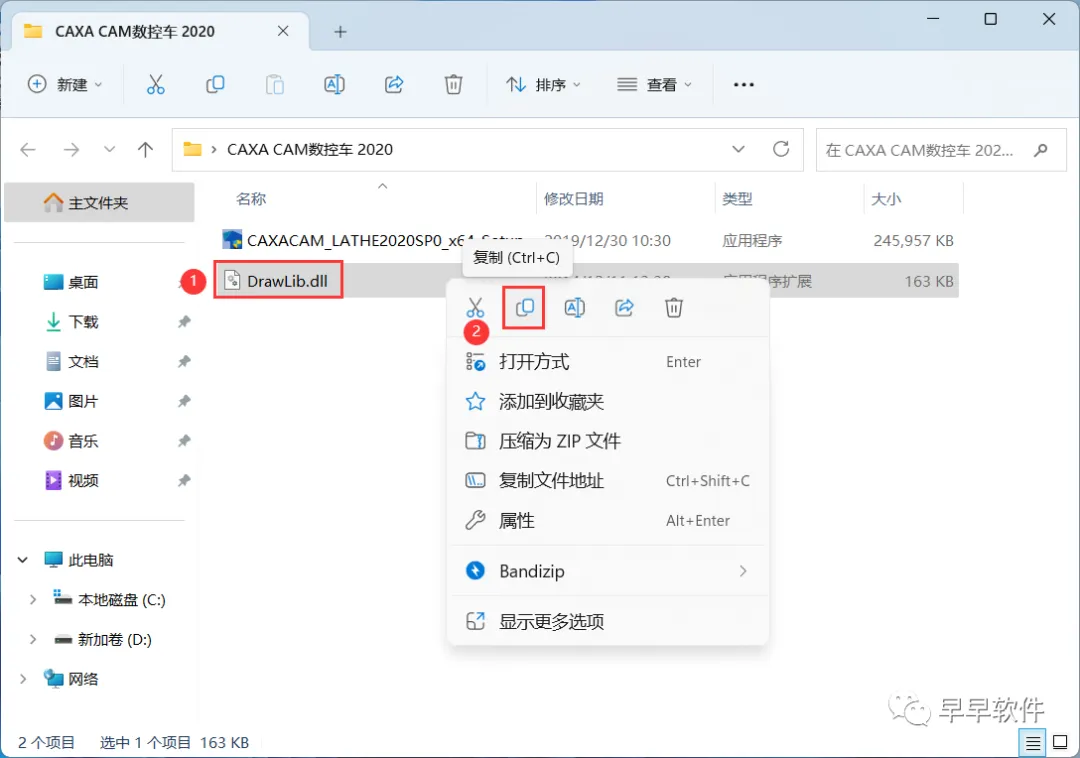The height and width of the screenshot is (758, 1080).
Task: Open the Bandizip submenu arrow
Action: pyautogui.click(x=743, y=571)
